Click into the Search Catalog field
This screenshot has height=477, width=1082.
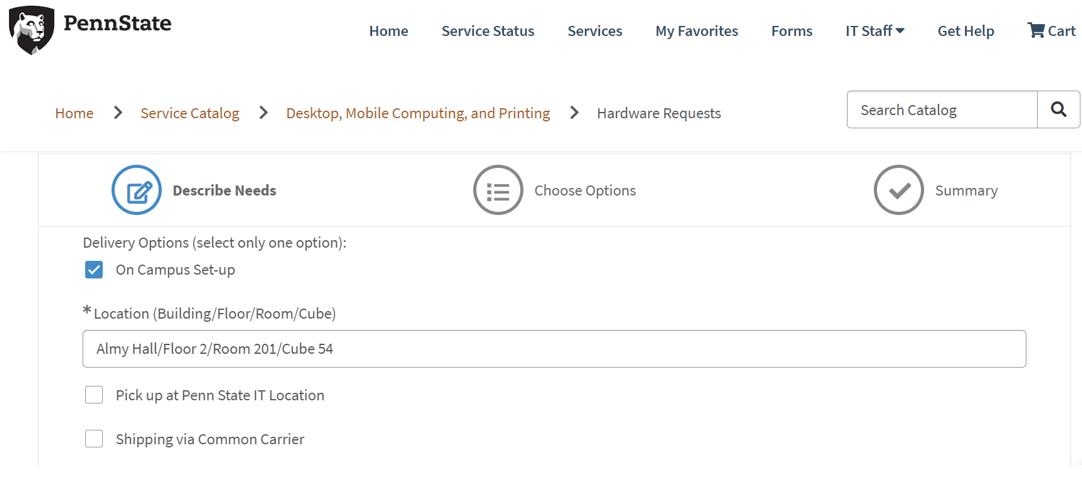coord(941,110)
